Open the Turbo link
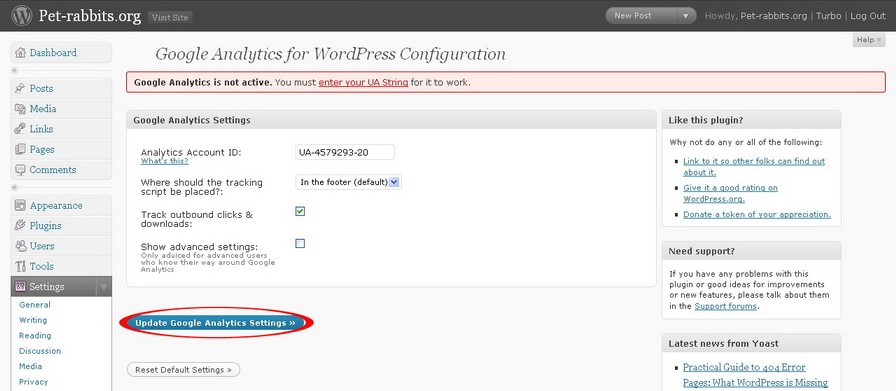Image resolution: width=896 pixels, height=391 pixels. coord(828,16)
